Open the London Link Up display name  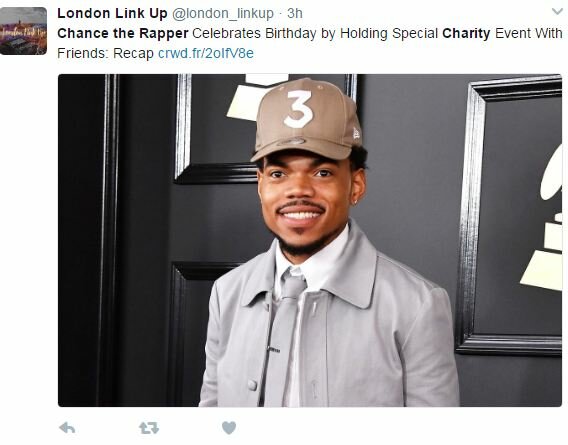(112, 13)
